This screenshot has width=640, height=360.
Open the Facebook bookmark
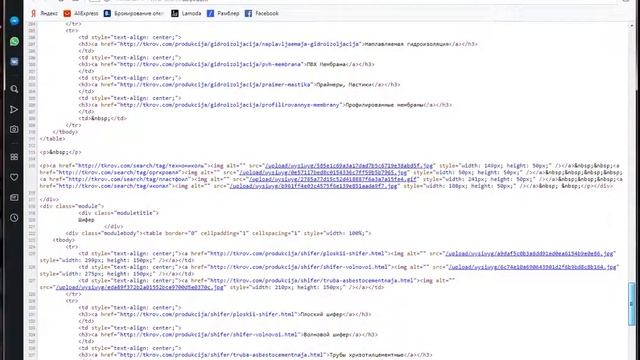[x=262, y=13]
